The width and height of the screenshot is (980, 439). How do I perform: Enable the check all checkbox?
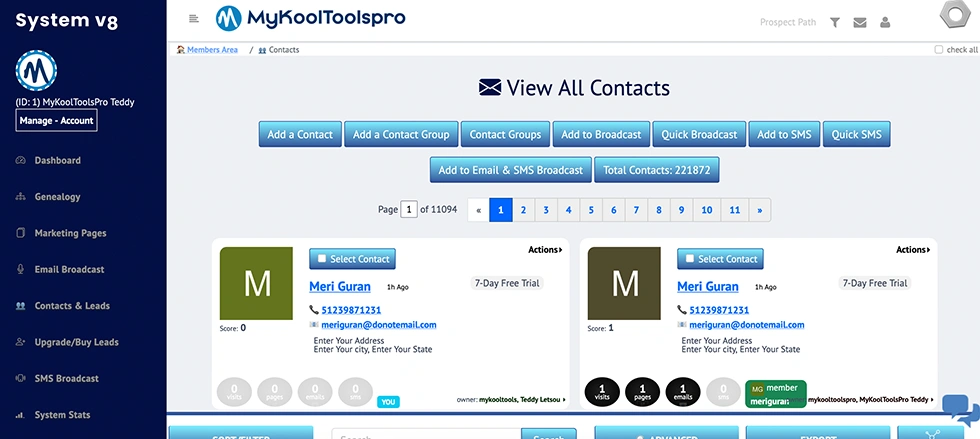pyautogui.click(x=938, y=50)
